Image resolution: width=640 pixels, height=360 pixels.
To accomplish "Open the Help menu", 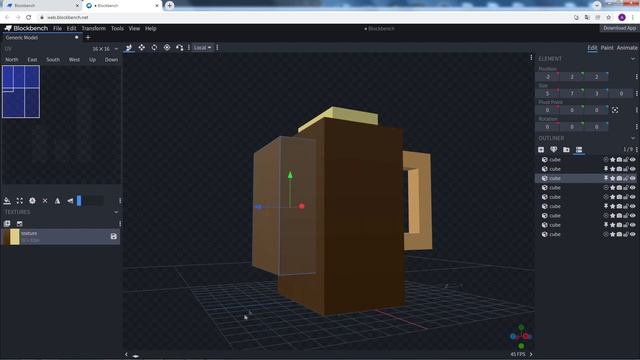I will pos(151,29).
